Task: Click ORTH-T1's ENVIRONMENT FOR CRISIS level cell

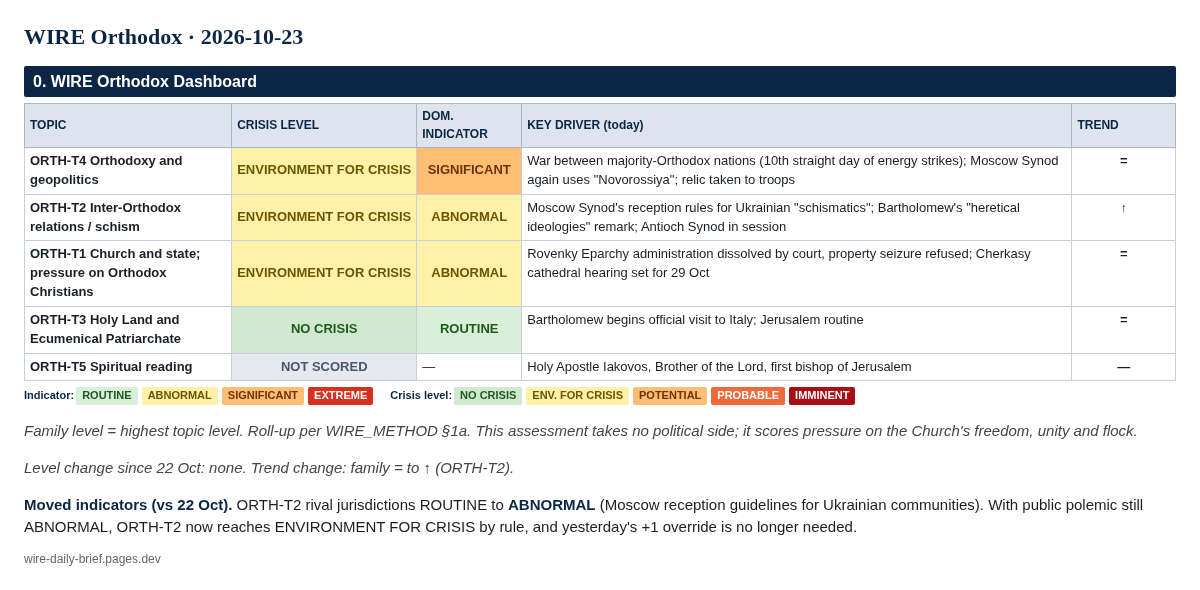Action: click(x=324, y=274)
